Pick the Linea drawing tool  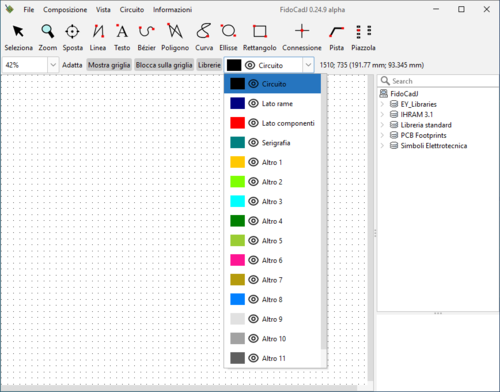[98, 37]
